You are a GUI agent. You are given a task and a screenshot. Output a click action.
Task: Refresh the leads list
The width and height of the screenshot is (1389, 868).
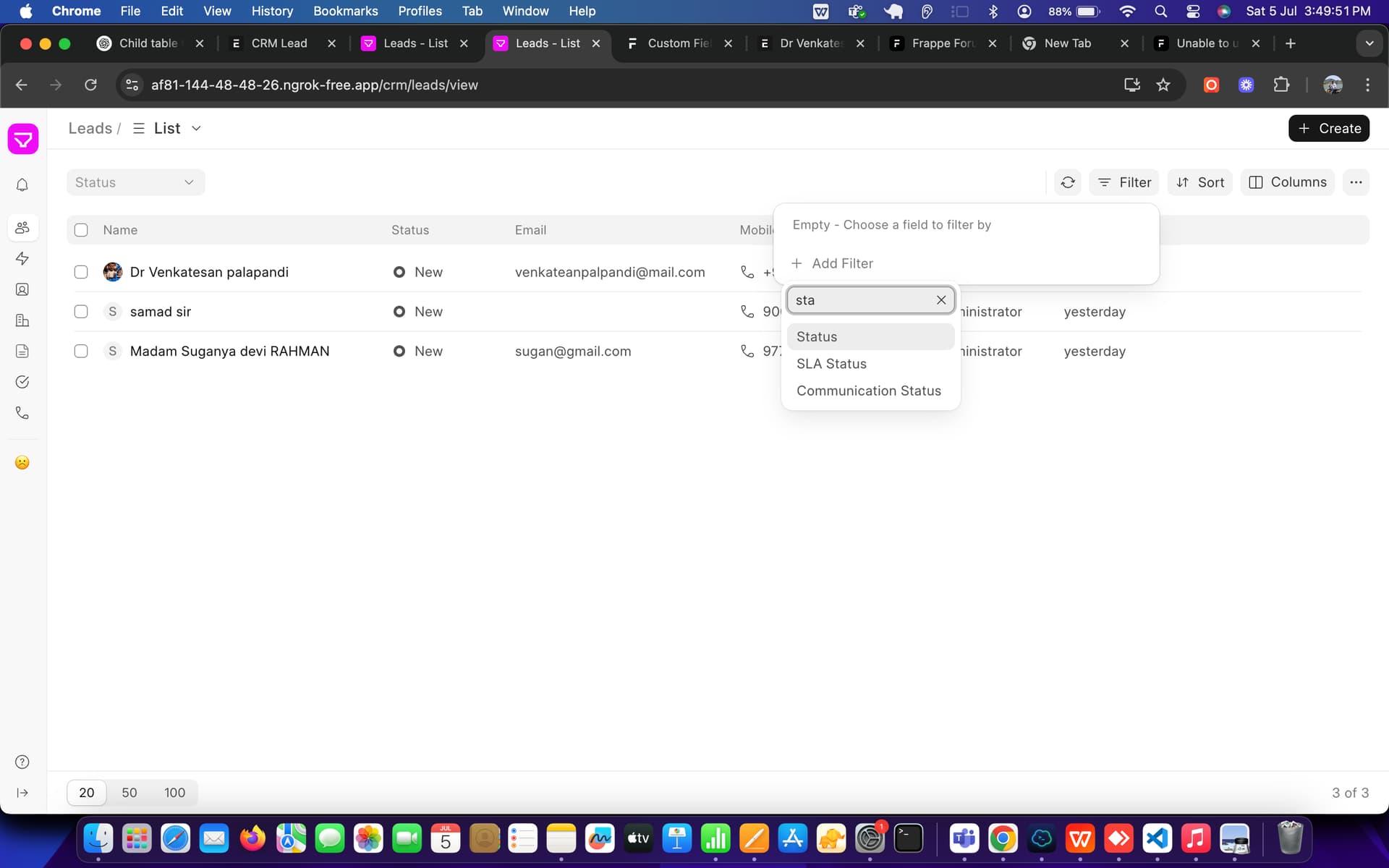pos(1068,182)
